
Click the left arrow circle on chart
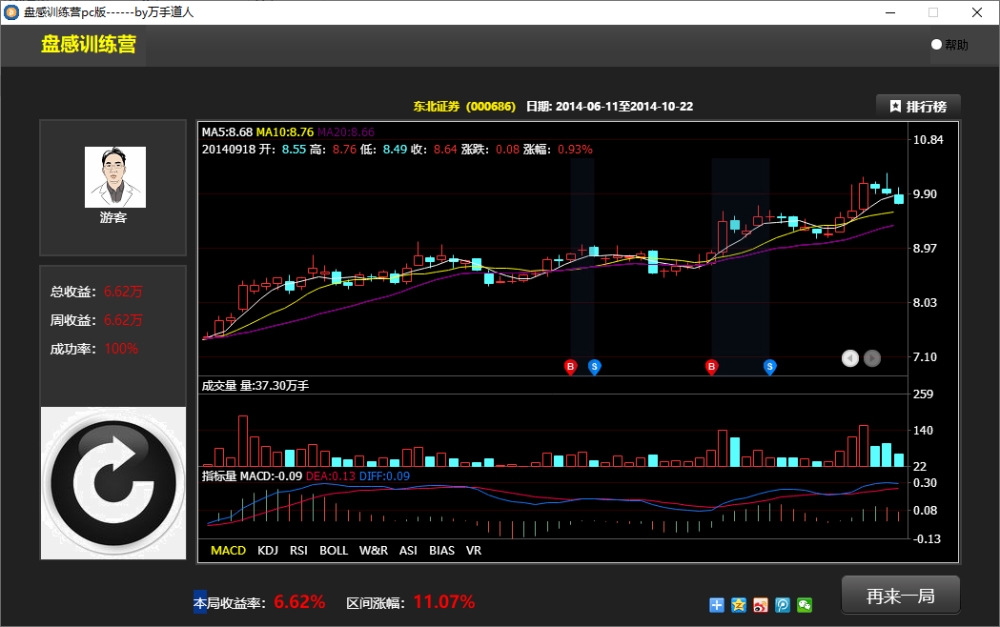point(850,358)
